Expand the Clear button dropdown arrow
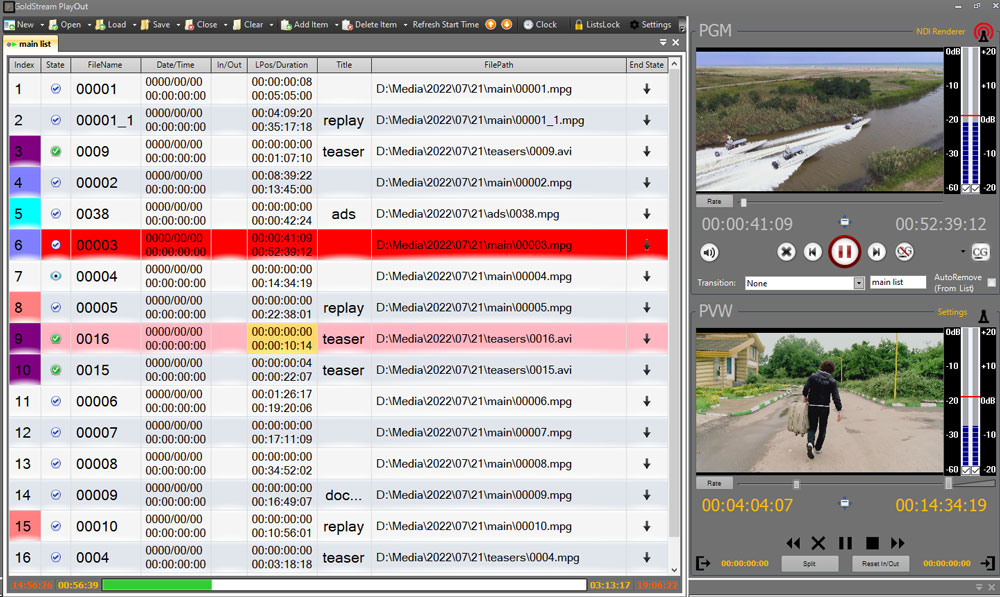The height and width of the screenshot is (597, 1000). (272, 25)
